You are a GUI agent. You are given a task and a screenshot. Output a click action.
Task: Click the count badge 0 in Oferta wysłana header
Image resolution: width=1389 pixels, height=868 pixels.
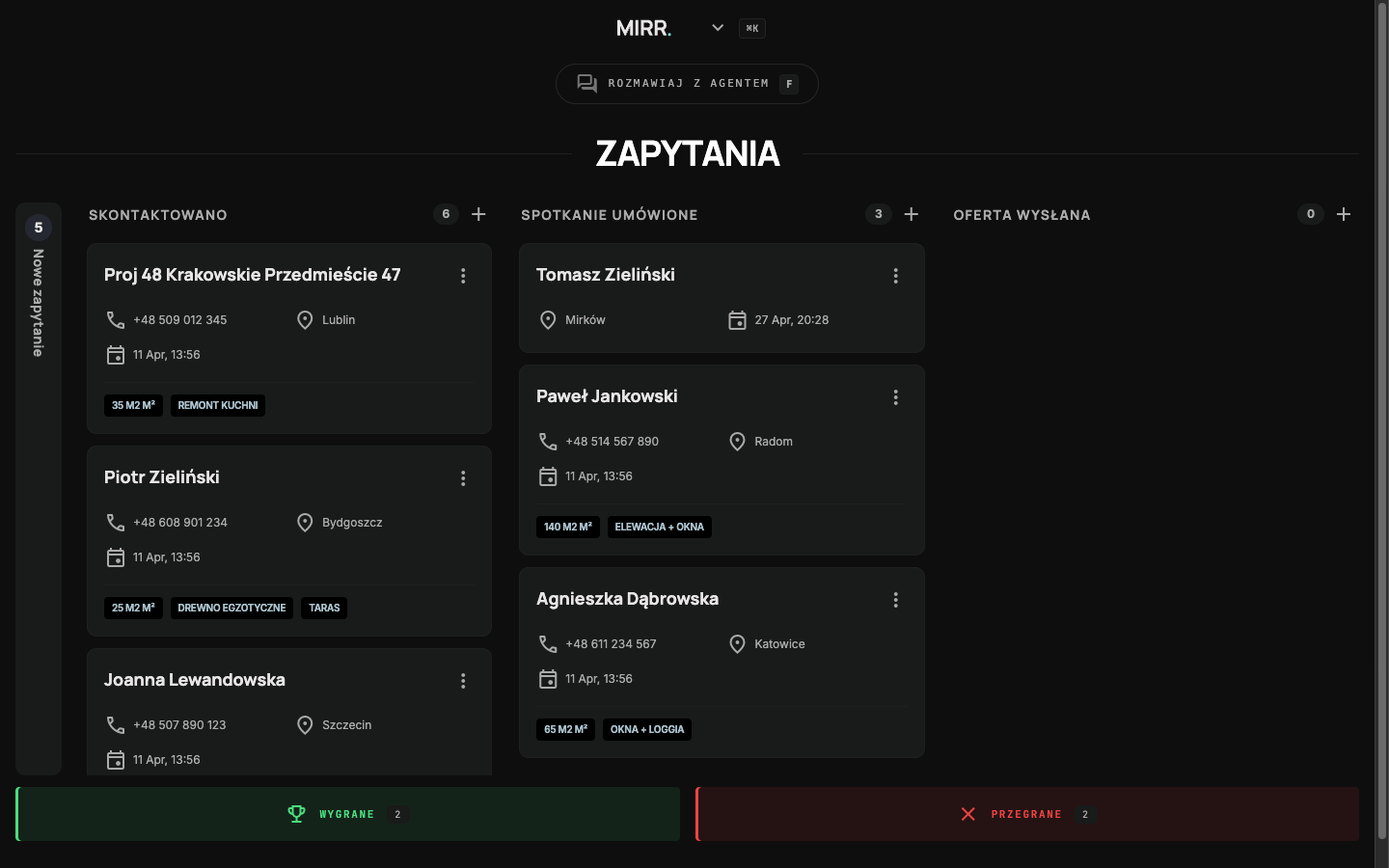pyautogui.click(x=1310, y=214)
